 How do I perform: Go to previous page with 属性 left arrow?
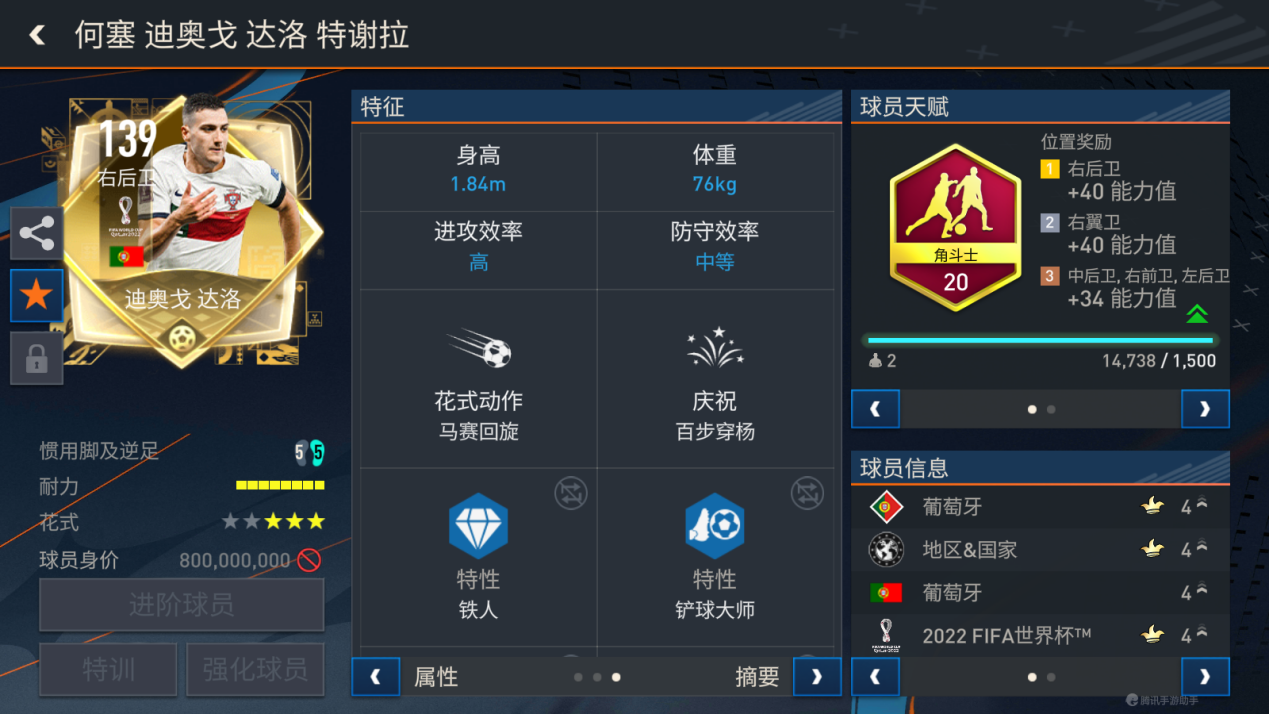(376, 677)
